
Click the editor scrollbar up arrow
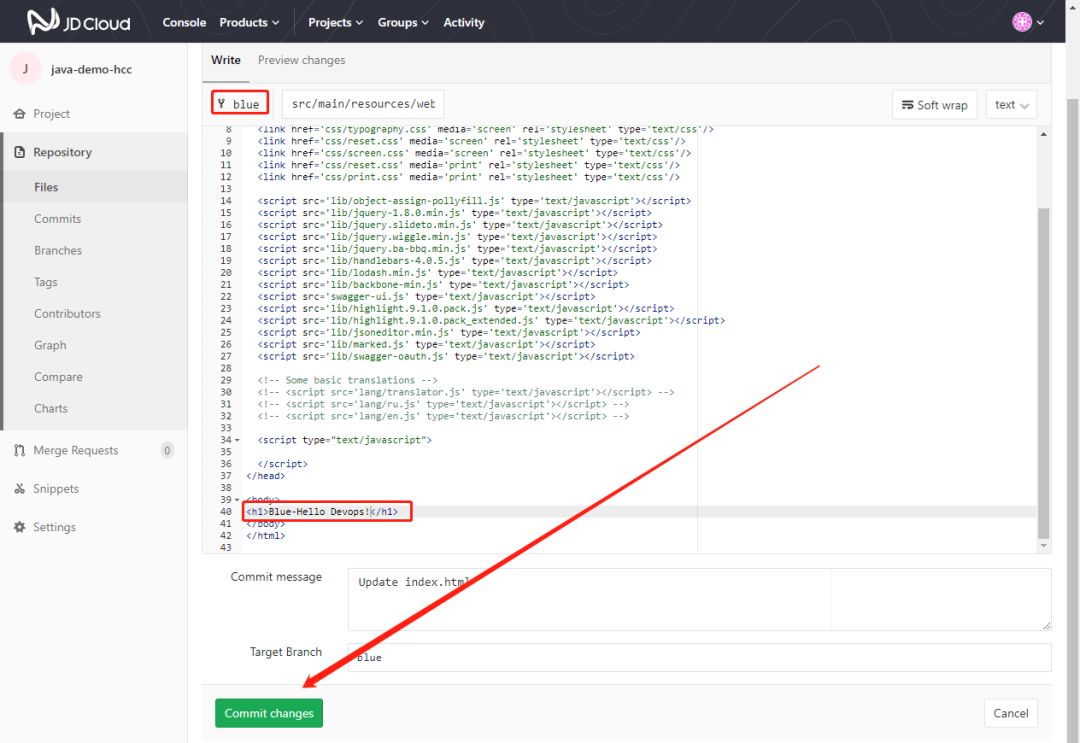[x=1043, y=134]
